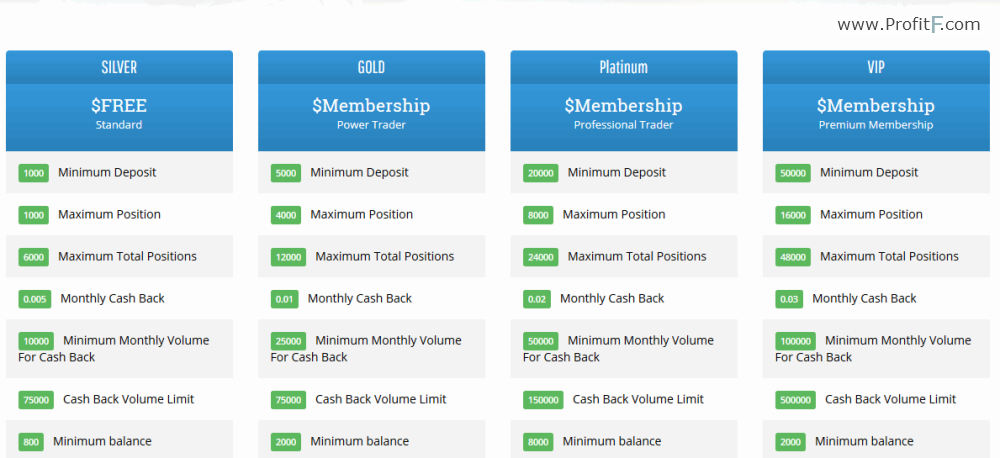Click the SILVER plan header

pyautogui.click(x=119, y=67)
